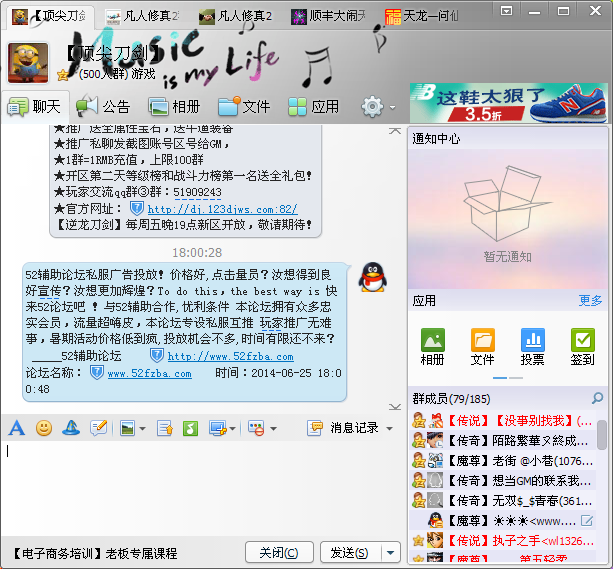This screenshot has height=569, width=613.
Task: Open picture options dropdown arrow
Action: point(142,429)
